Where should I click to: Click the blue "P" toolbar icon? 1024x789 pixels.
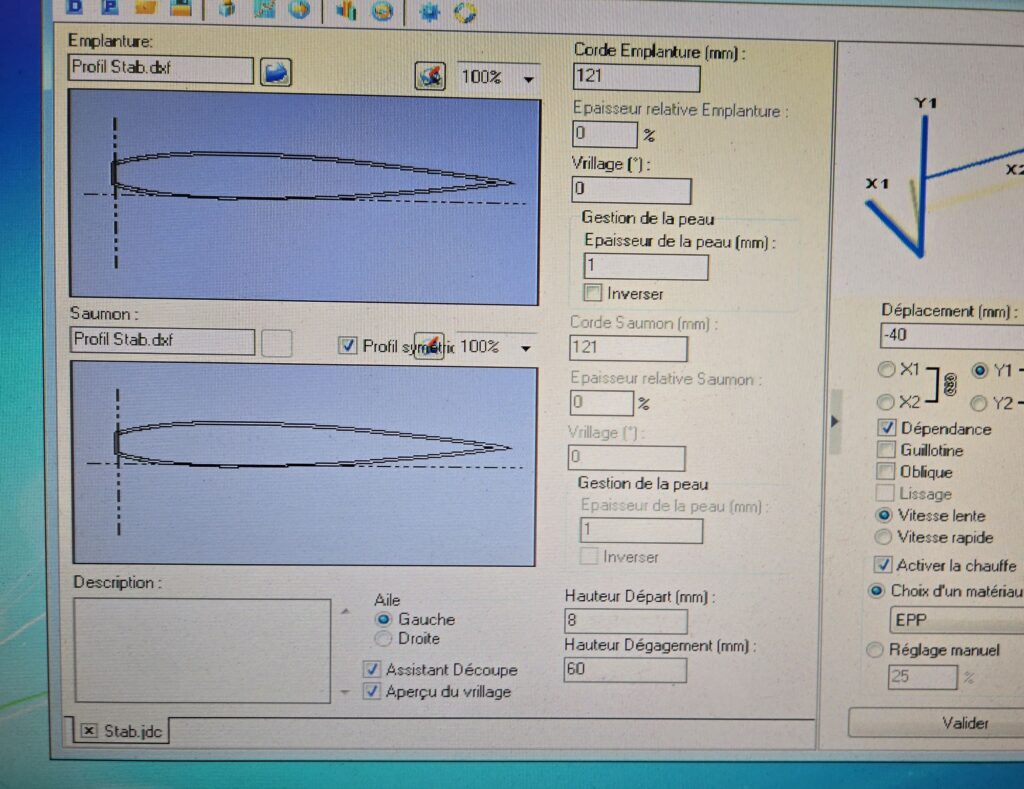[112, 9]
